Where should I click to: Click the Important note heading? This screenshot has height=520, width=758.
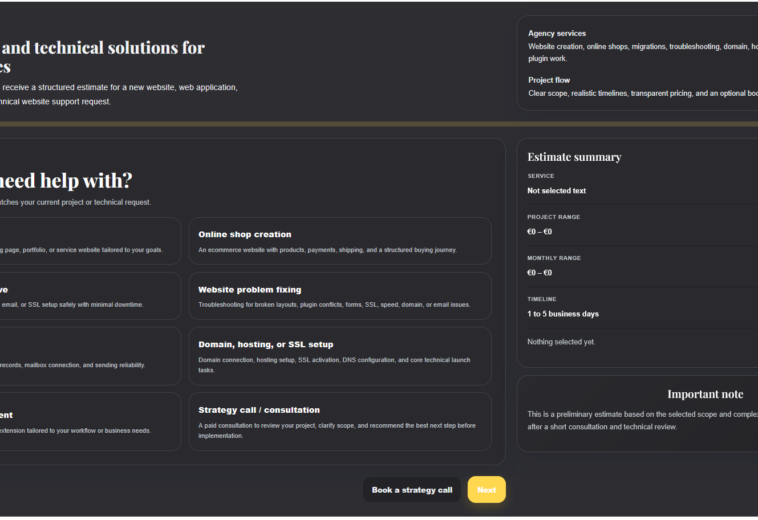[705, 394]
